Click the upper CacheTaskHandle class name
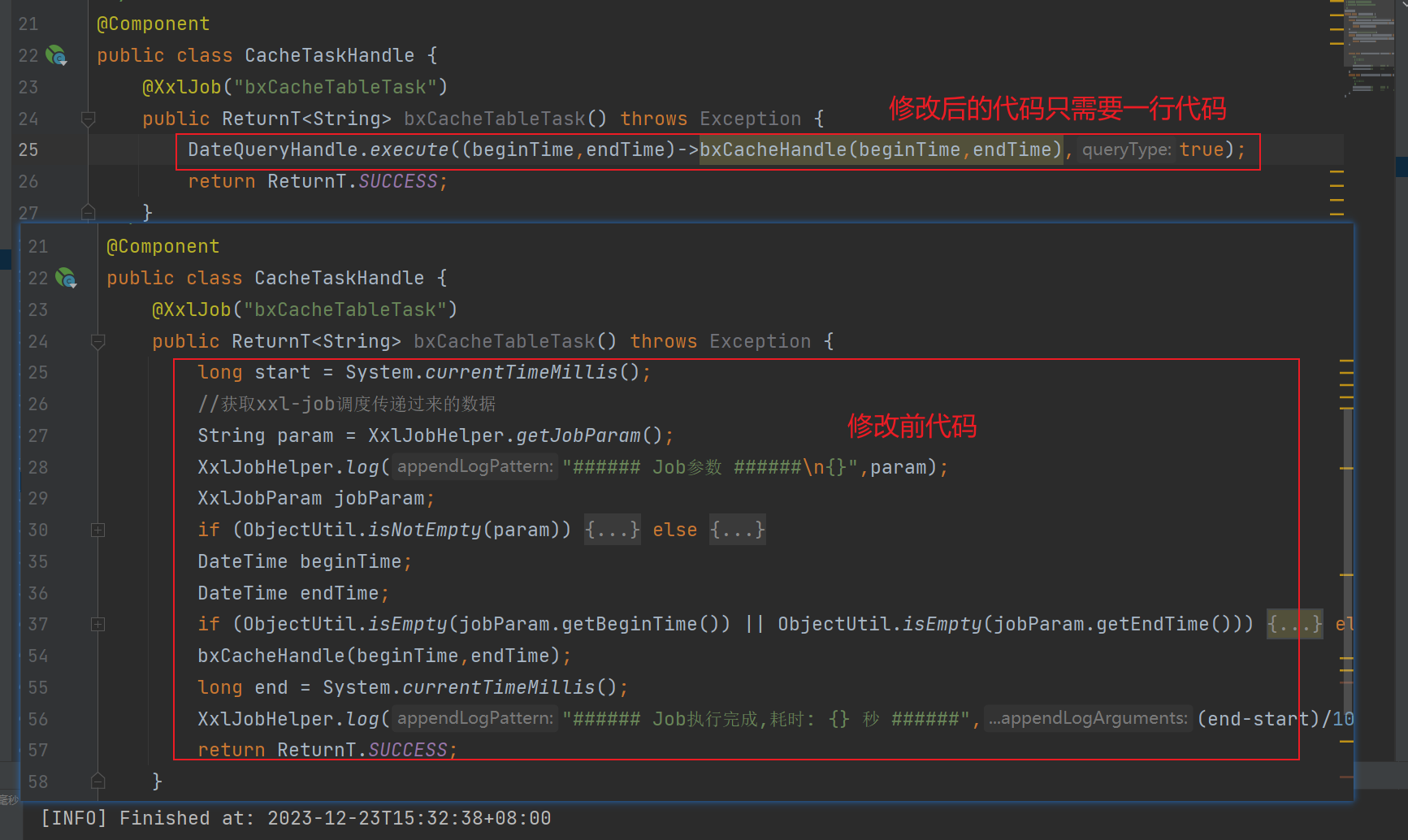Screen dimensions: 1408x840 tap(329, 55)
